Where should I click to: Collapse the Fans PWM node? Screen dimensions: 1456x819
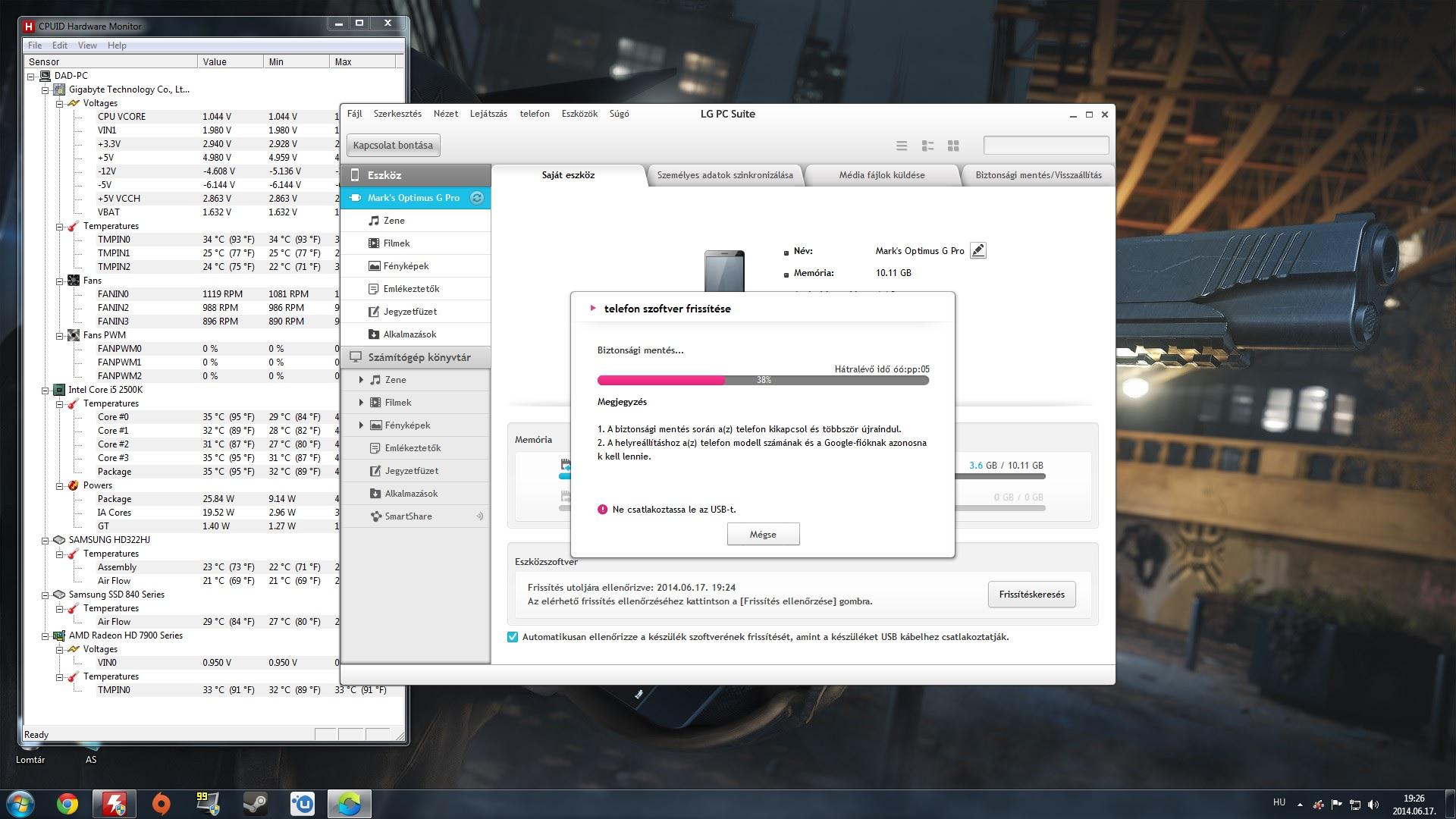point(59,335)
